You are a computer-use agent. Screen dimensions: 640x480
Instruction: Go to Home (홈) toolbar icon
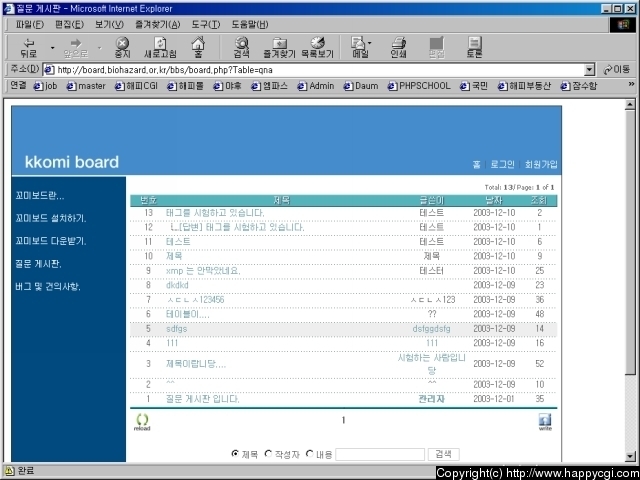coord(198,48)
